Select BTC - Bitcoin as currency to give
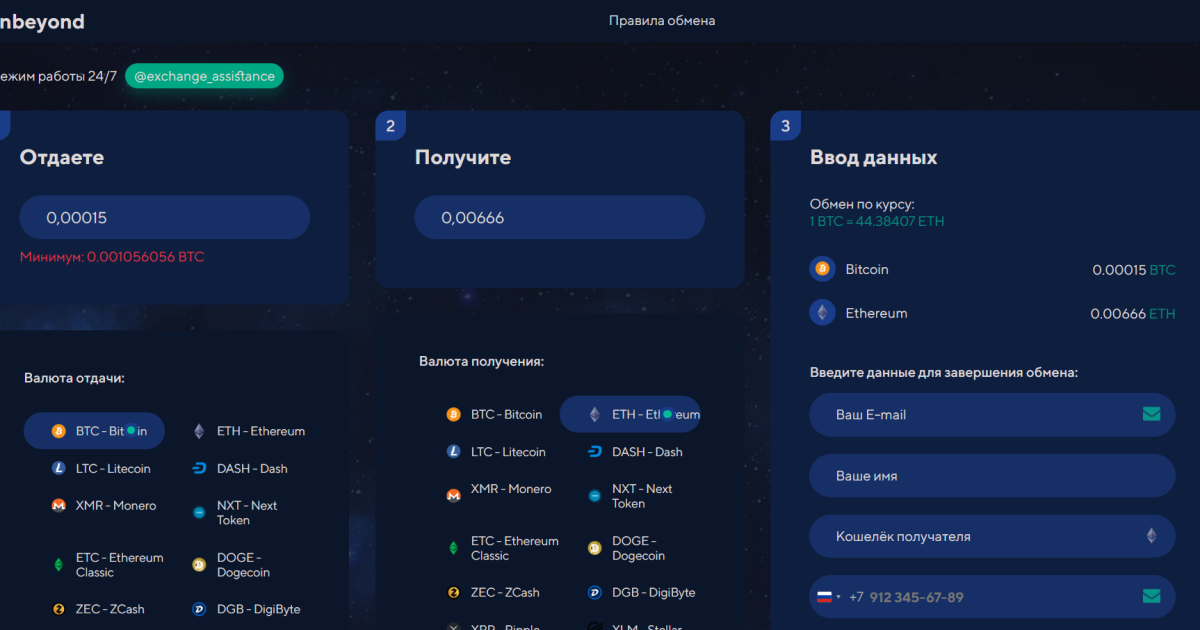This screenshot has height=630, width=1200. click(x=94, y=431)
